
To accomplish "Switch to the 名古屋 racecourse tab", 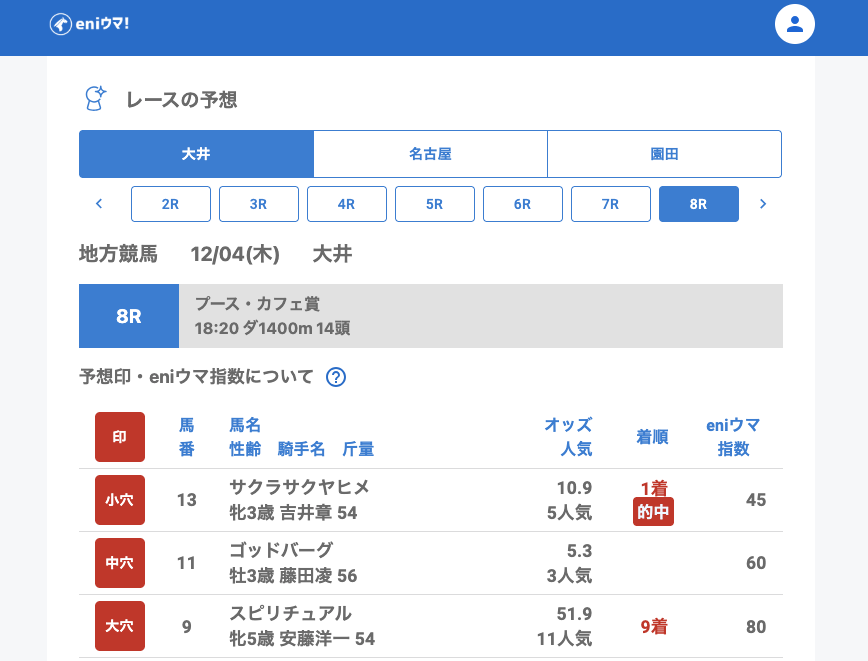I will pyautogui.click(x=430, y=154).
